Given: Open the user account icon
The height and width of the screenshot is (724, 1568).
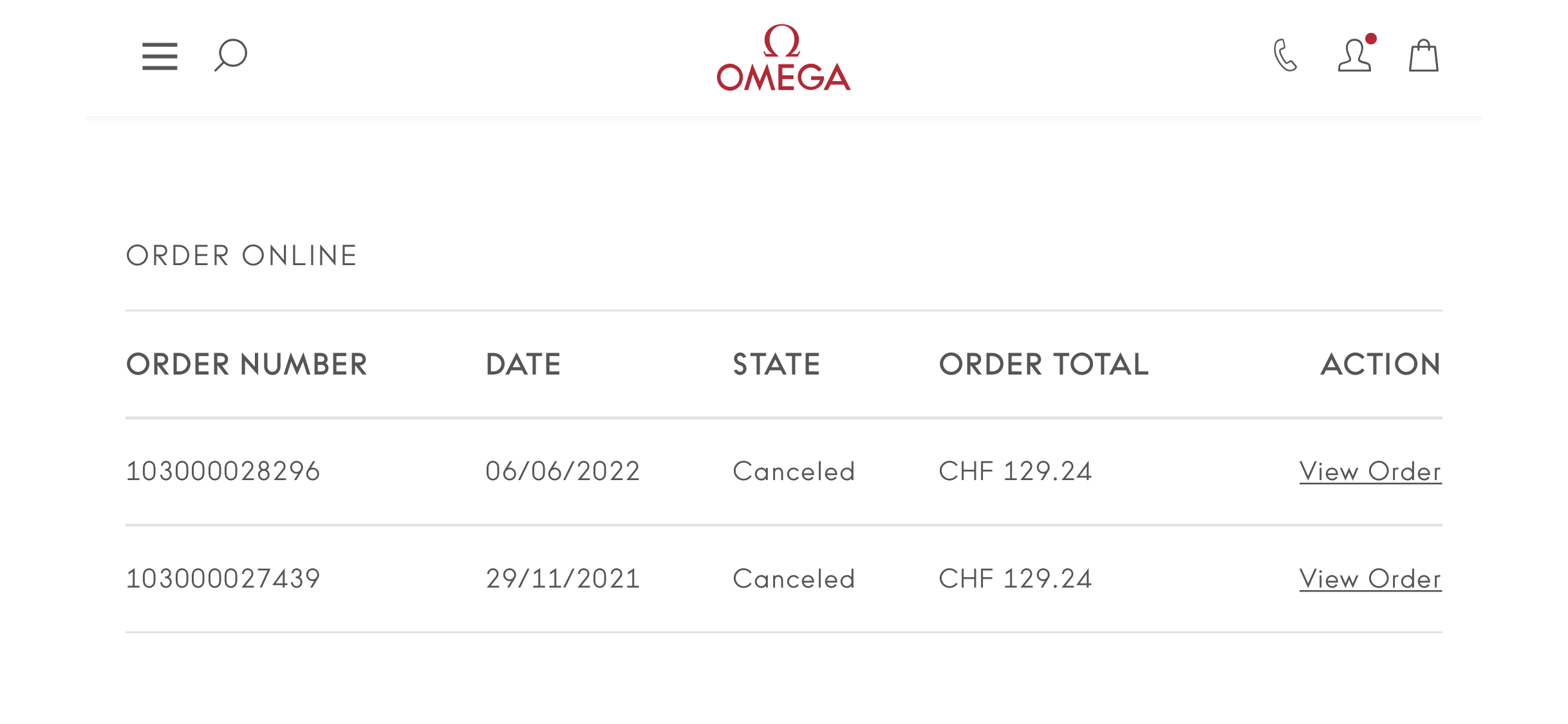Looking at the screenshot, I should click(x=1355, y=55).
